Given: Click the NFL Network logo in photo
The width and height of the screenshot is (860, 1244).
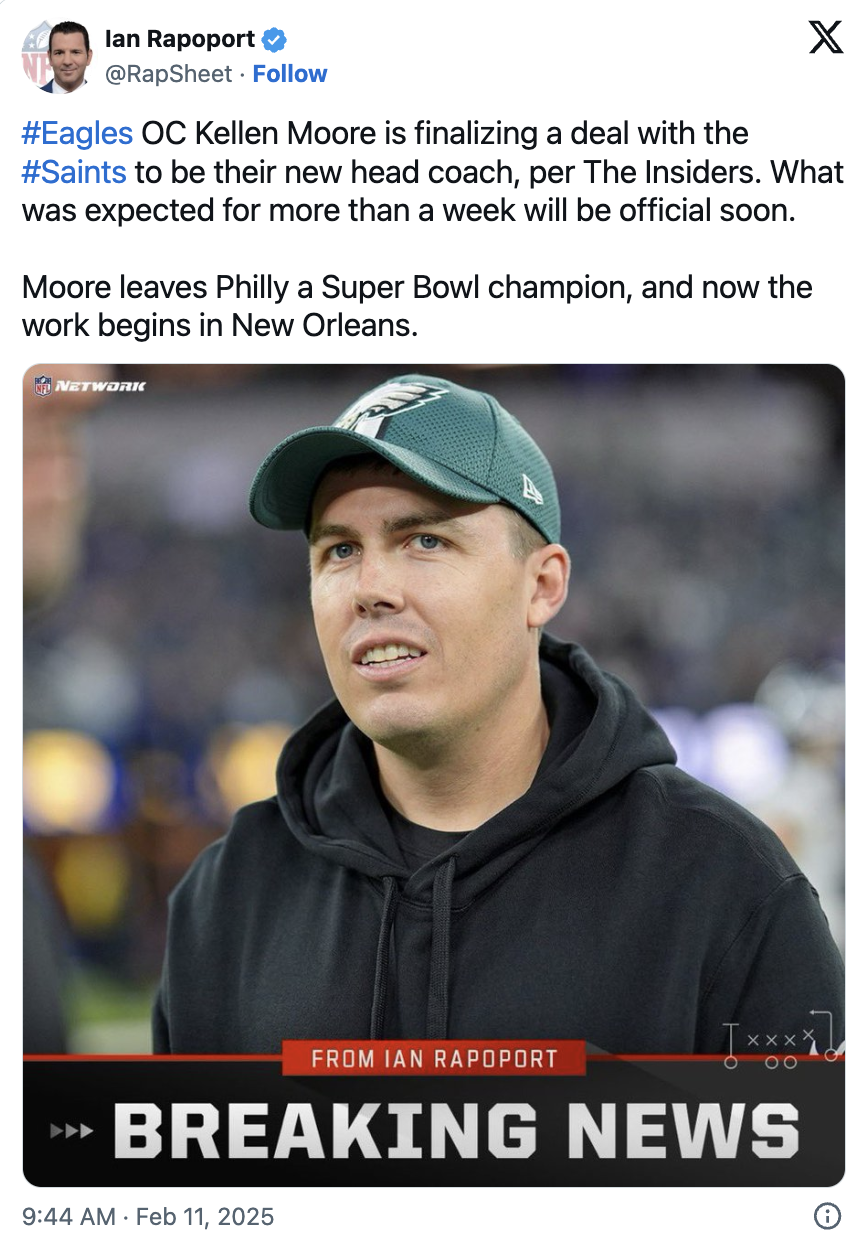Looking at the screenshot, I should pyautogui.click(x=89, y=385).
